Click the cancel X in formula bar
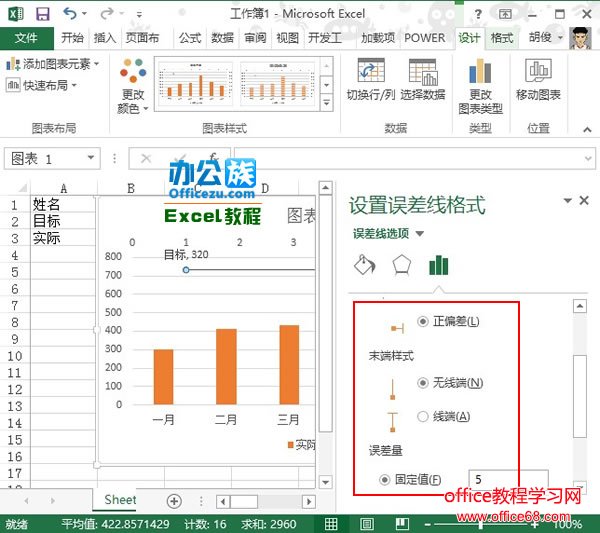Image resolution: width=600 pixels, height=533 pixels. 146,158
